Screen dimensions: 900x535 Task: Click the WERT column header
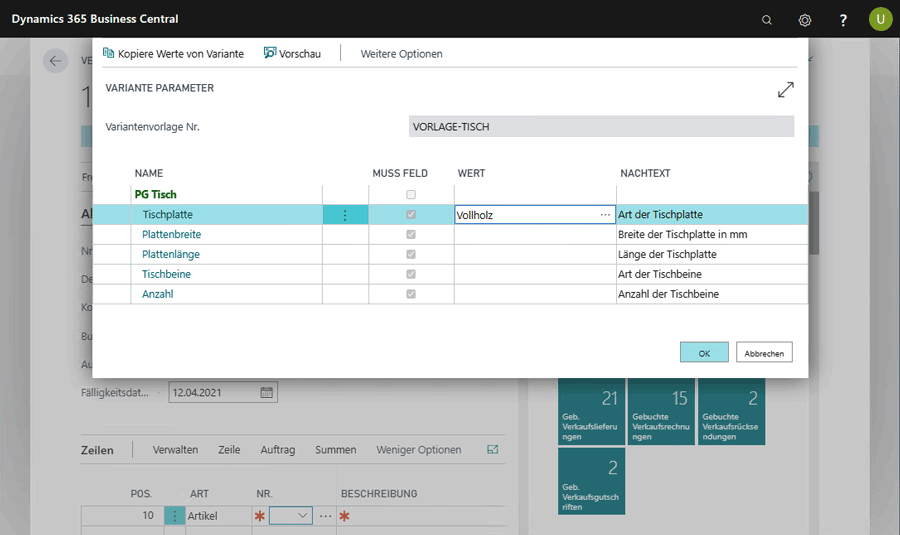click(x=471, y=173)
